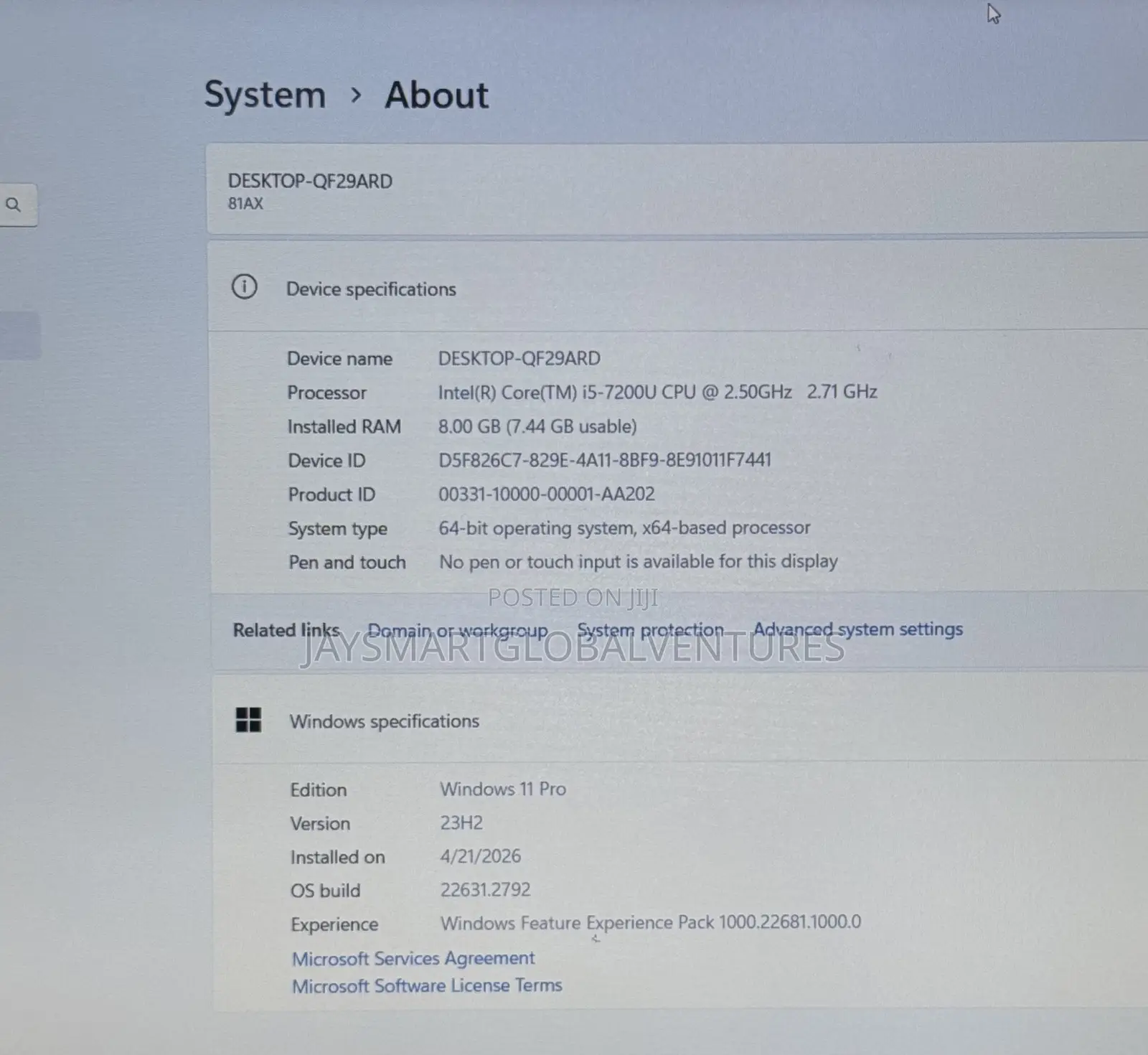The height and width of the screenshot is (1055, 1148).
Task: Click the Pen and touch label
Action: click(x=347, y=562)
